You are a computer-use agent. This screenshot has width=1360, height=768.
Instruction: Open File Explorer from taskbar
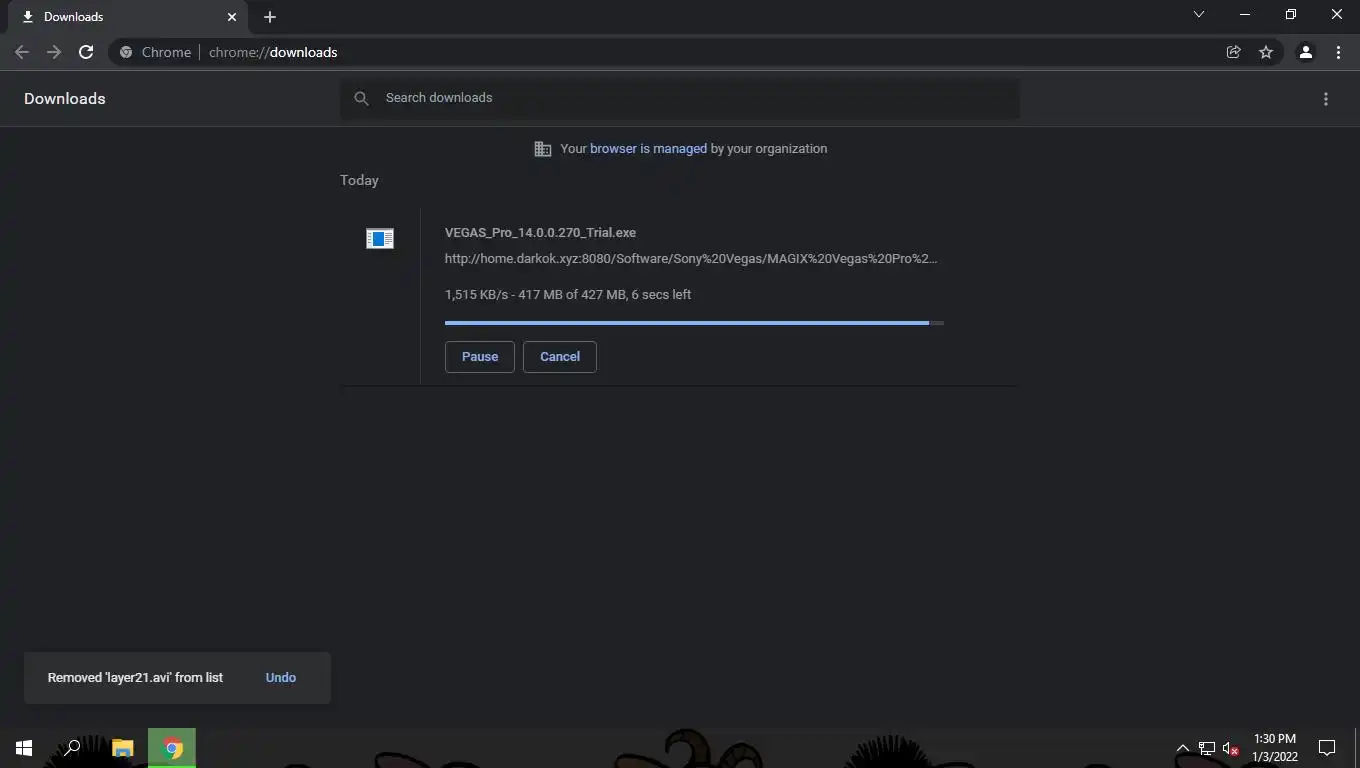pos(123,748)
